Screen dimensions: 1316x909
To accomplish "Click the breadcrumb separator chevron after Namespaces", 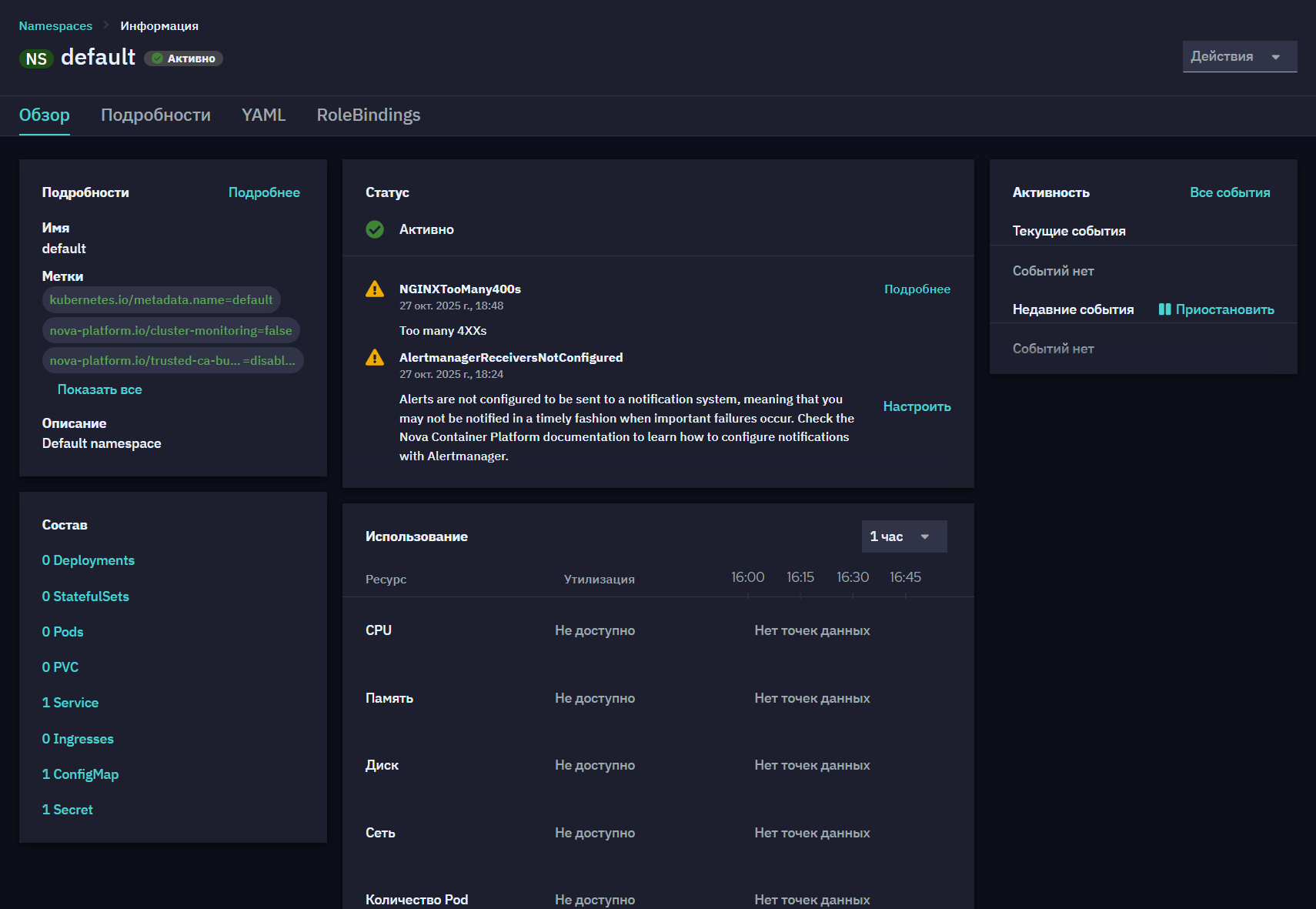I will coord(106,25).
